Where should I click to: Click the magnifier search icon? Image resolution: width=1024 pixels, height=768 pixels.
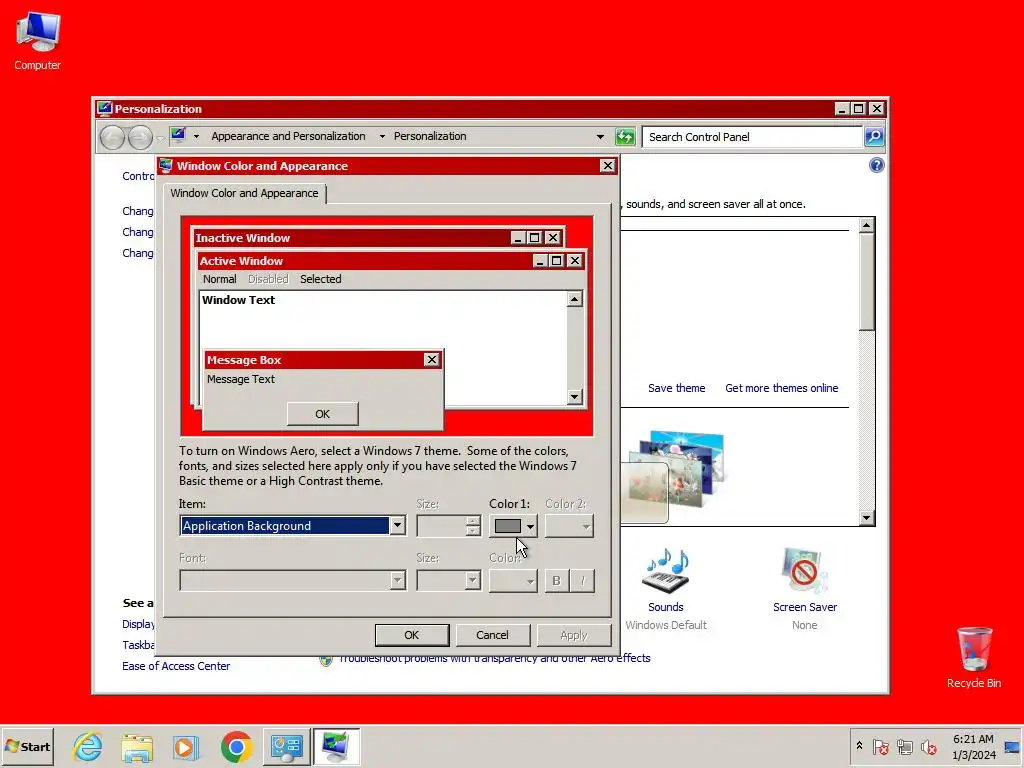tap(874, 136)
